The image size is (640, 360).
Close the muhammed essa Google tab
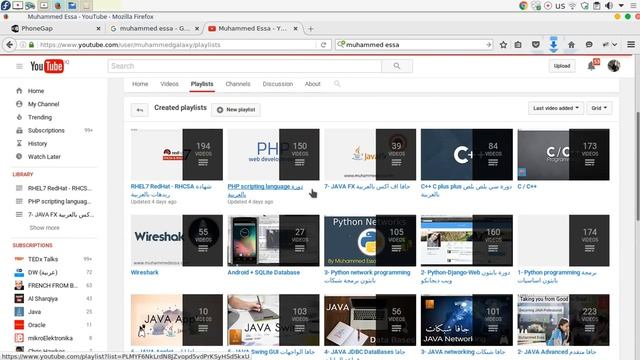tap(197, 29)
